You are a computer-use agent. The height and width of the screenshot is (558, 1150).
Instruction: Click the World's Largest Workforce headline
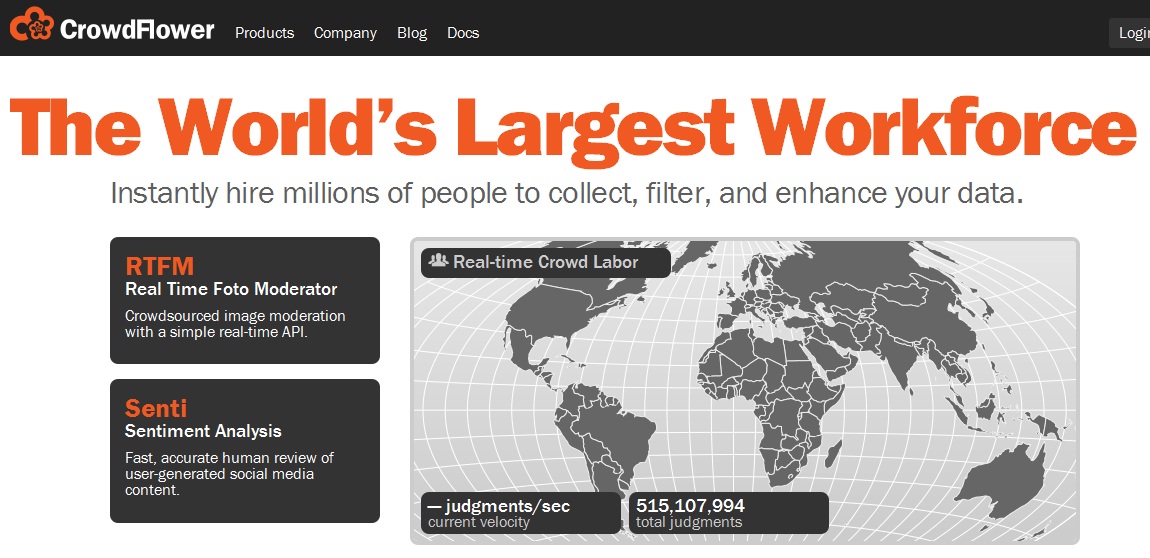coord(572,126)
